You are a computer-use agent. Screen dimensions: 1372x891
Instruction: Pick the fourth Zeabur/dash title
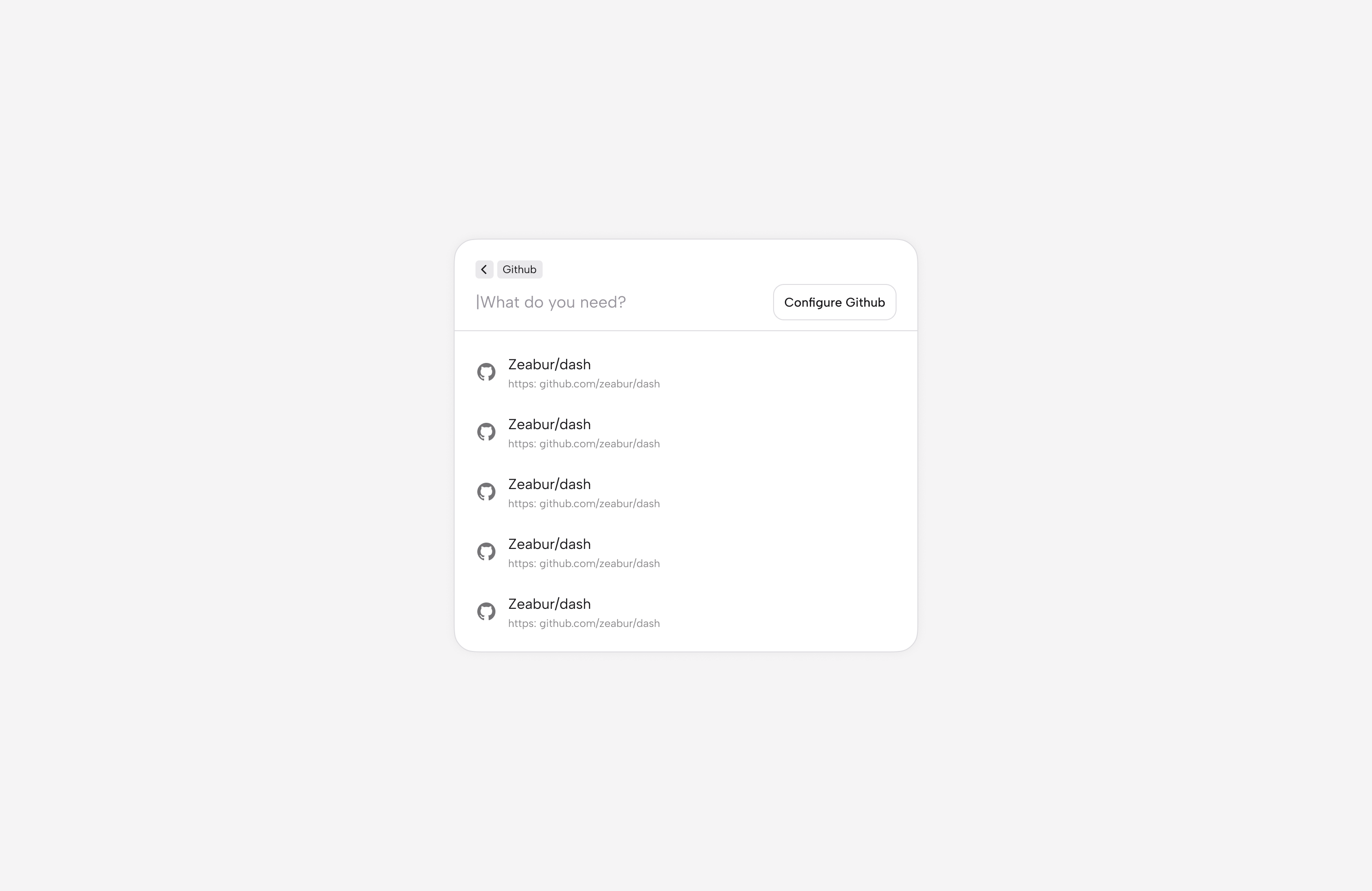click(x=549, y=545)
